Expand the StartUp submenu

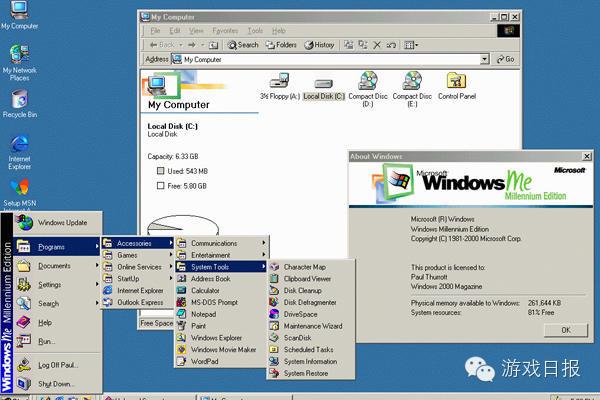click(x=138, y=279)
